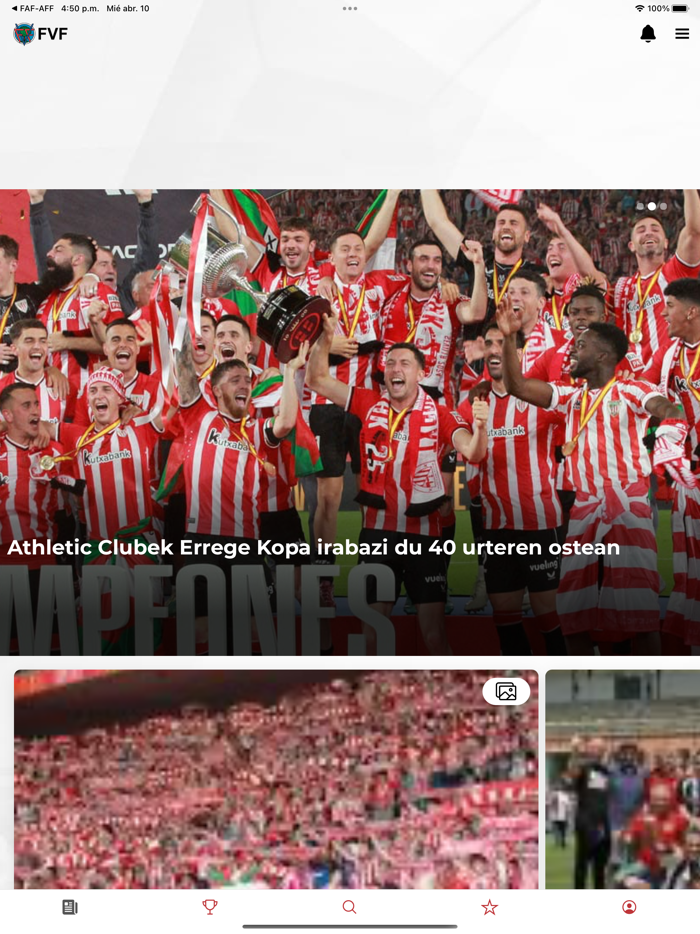Select the highlighted middle carousel dot

(652, 206)
